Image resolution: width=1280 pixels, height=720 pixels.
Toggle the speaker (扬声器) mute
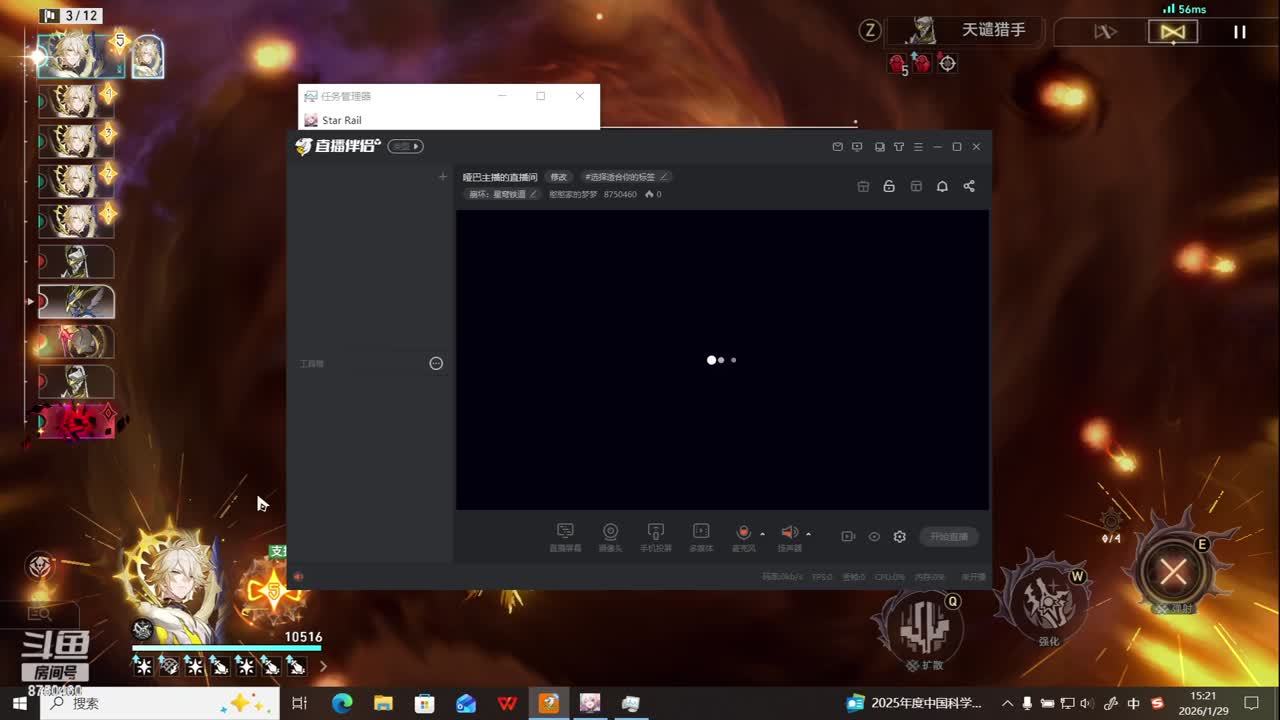(x=788, y=533)
